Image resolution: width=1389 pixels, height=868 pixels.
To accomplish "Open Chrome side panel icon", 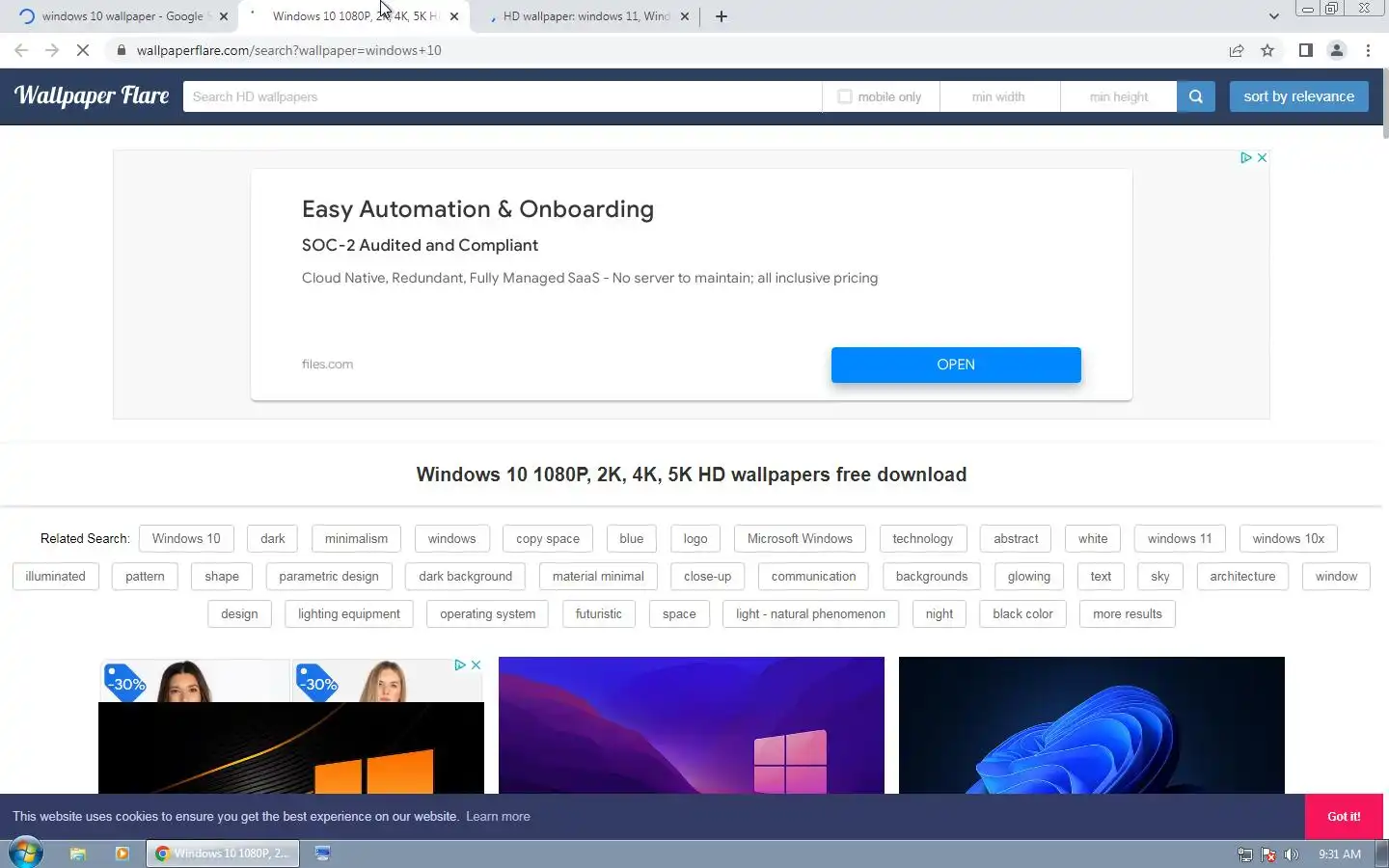I will point(1305,50).
